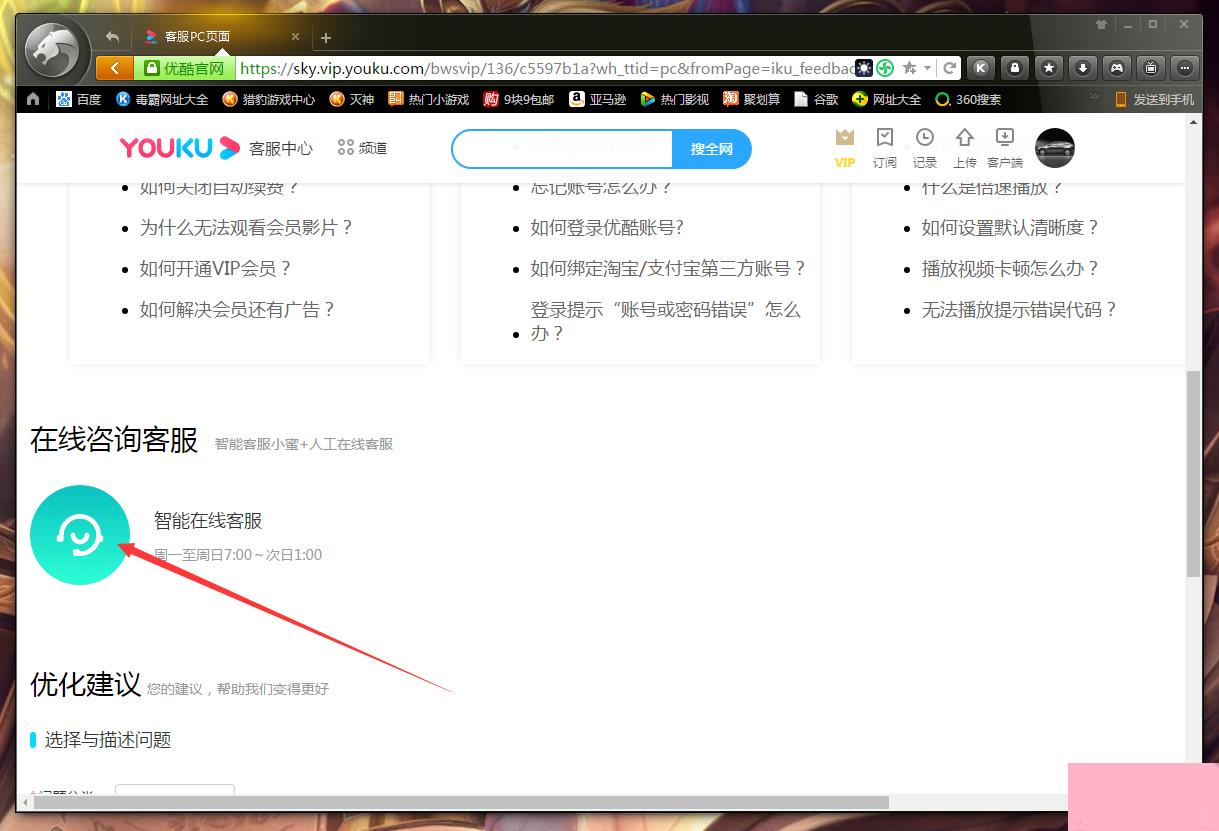
Task: Click the green shield icon in address bar
Action: tap(885, 68)
